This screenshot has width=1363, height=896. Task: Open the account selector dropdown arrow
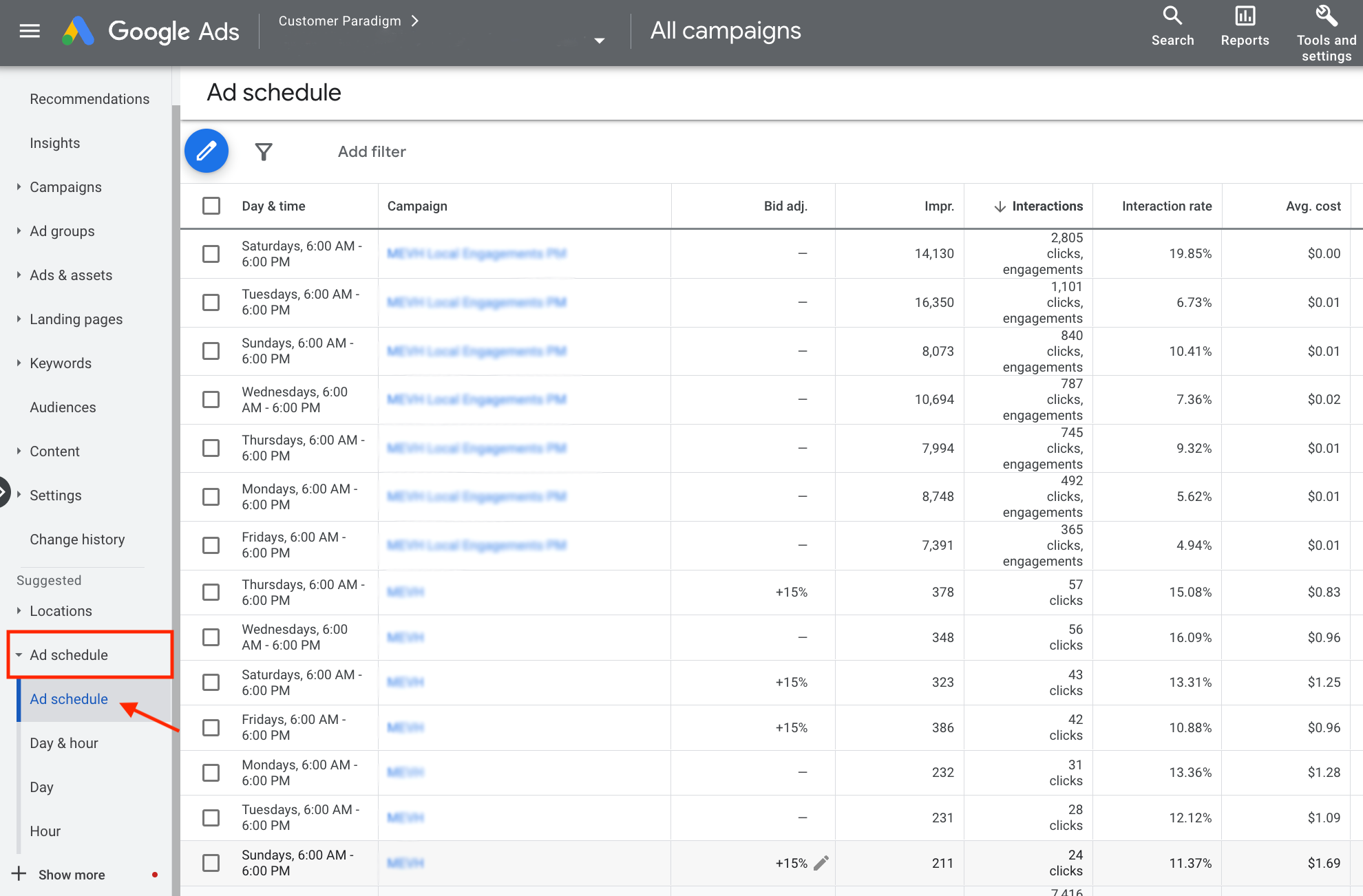tap(598, 40)
